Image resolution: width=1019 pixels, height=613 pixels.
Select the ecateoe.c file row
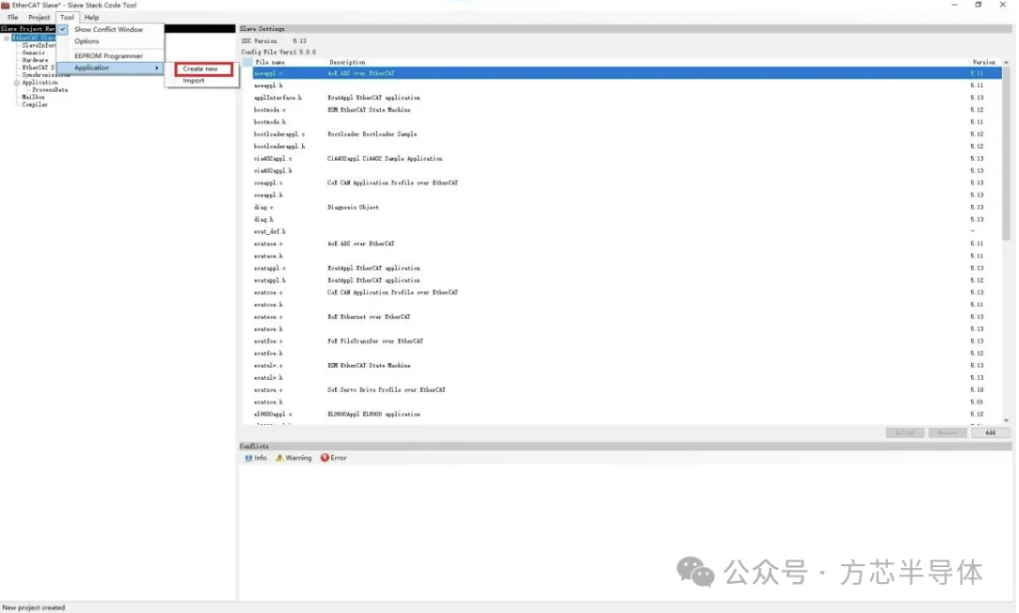tap(627, 317)
